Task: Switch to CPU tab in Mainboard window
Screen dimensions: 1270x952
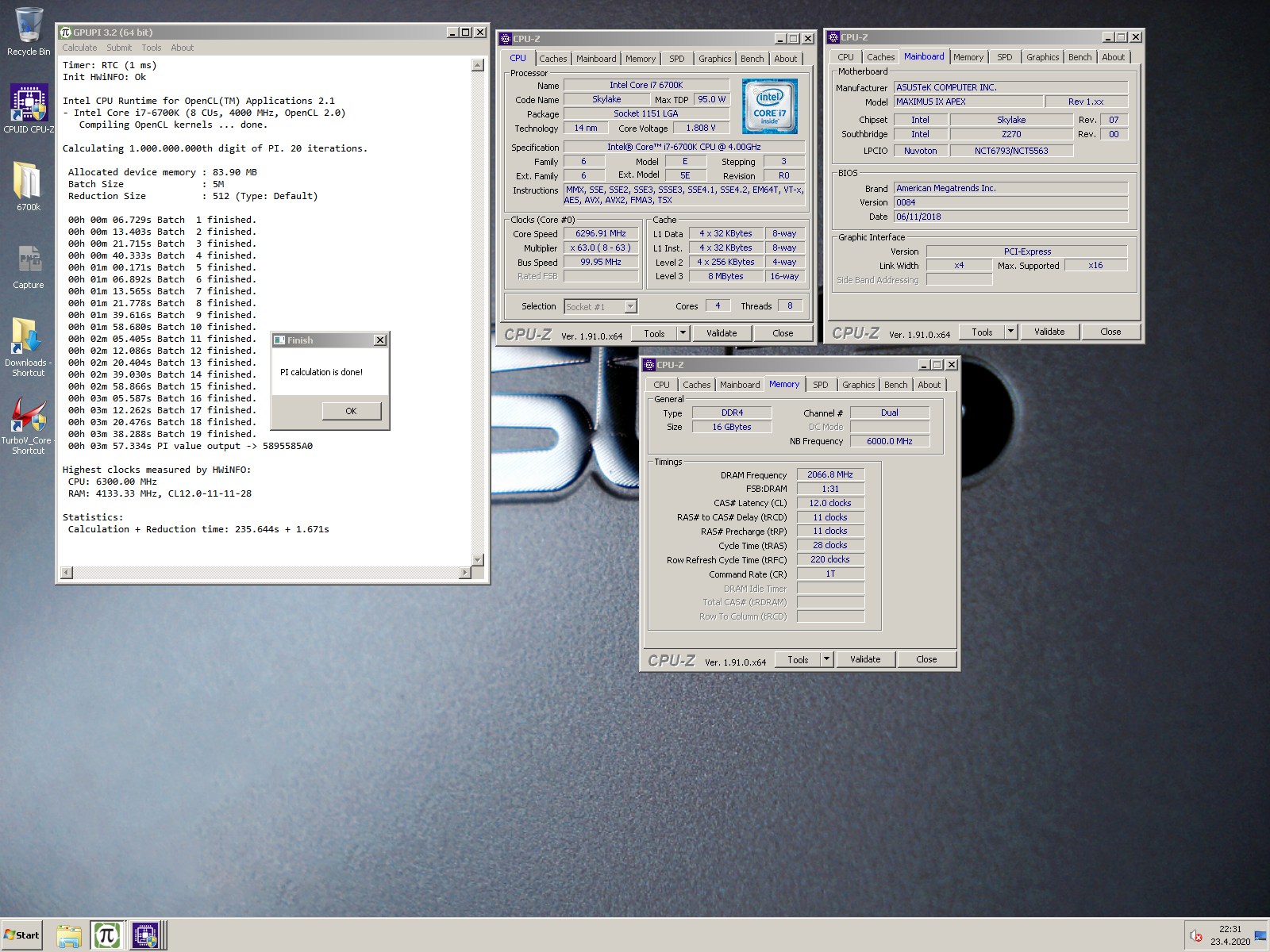Action: pos(846,57)
